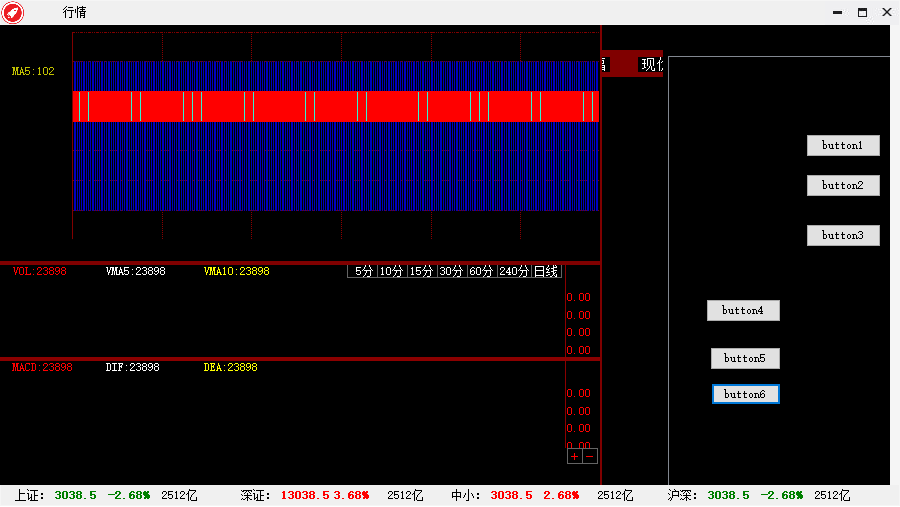This screenshot has width=900, height=507.
Task: Hit button5
Action: point(745,358)
